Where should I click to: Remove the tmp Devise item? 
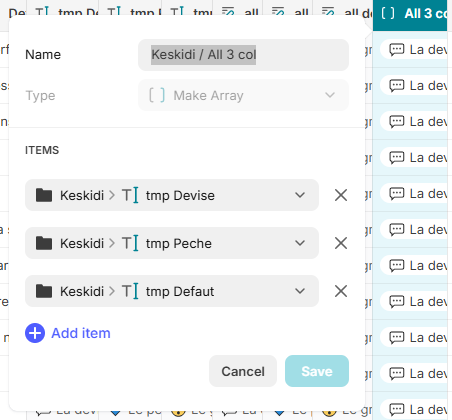click(341, 195)
